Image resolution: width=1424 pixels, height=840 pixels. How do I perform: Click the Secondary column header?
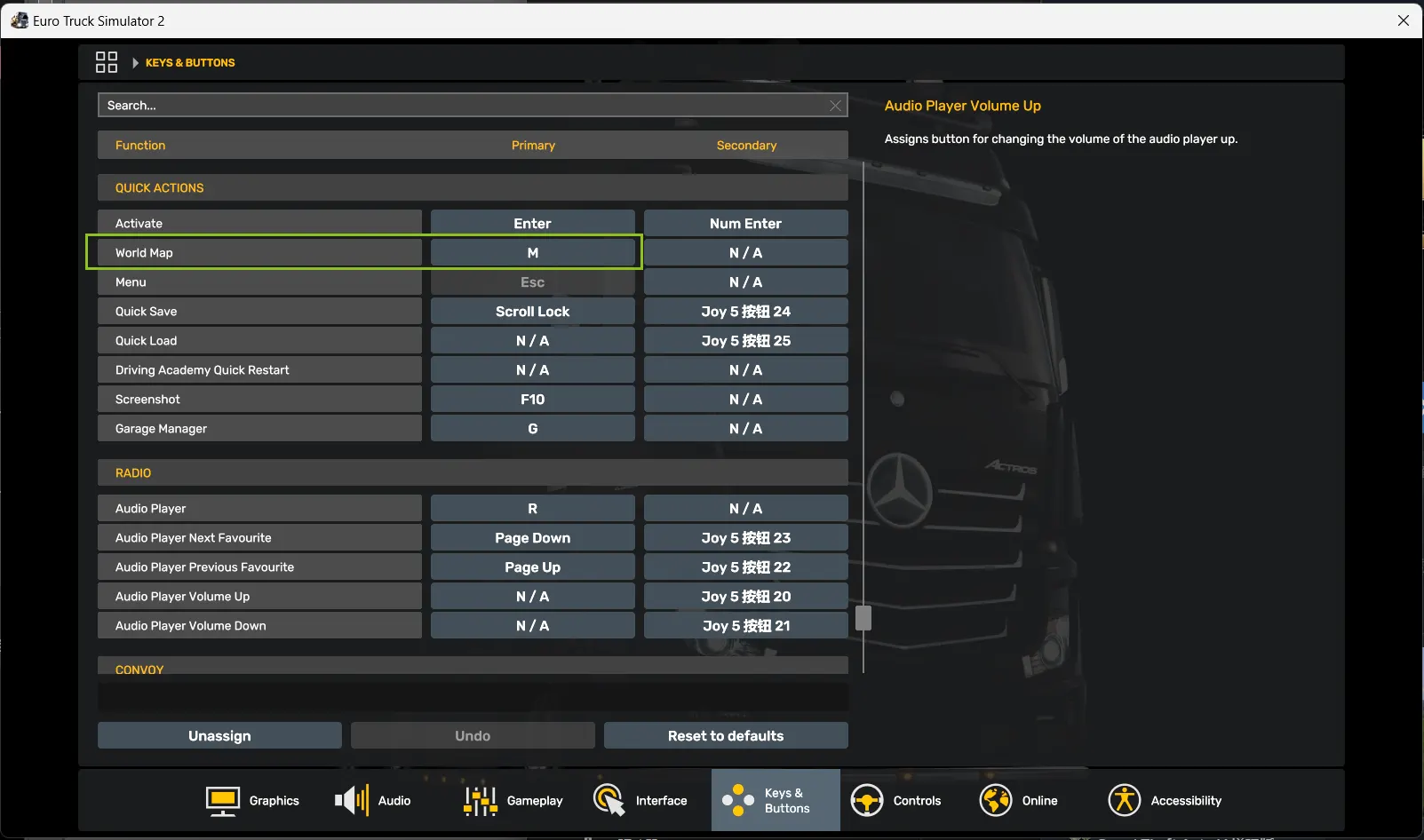[x=746, y=146]
